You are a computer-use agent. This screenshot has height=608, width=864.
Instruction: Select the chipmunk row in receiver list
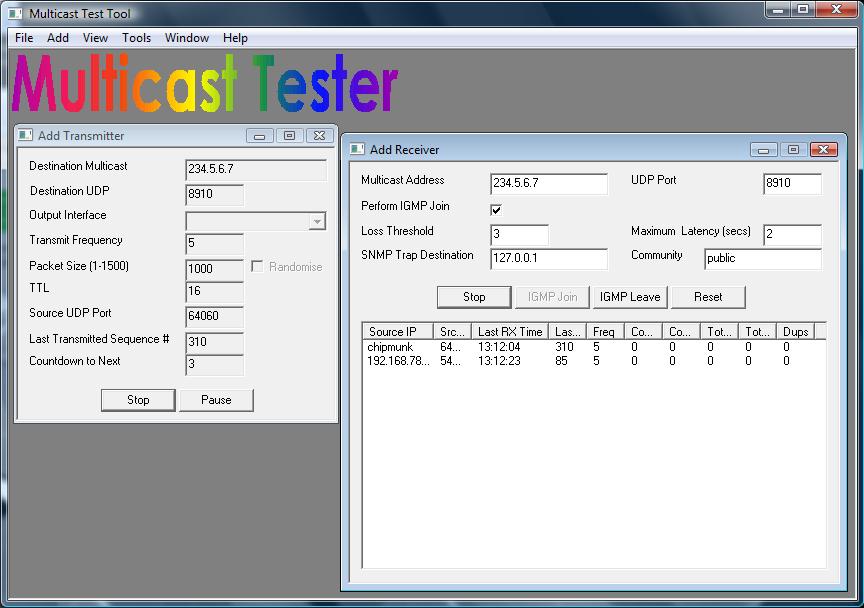[594, 347]
